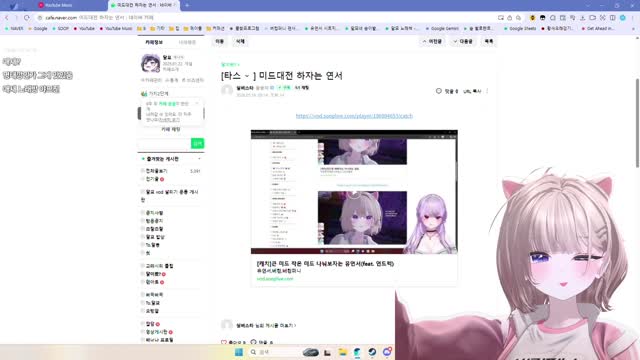
Task: Open the YouTube Music bookmark
Action: 116,29
